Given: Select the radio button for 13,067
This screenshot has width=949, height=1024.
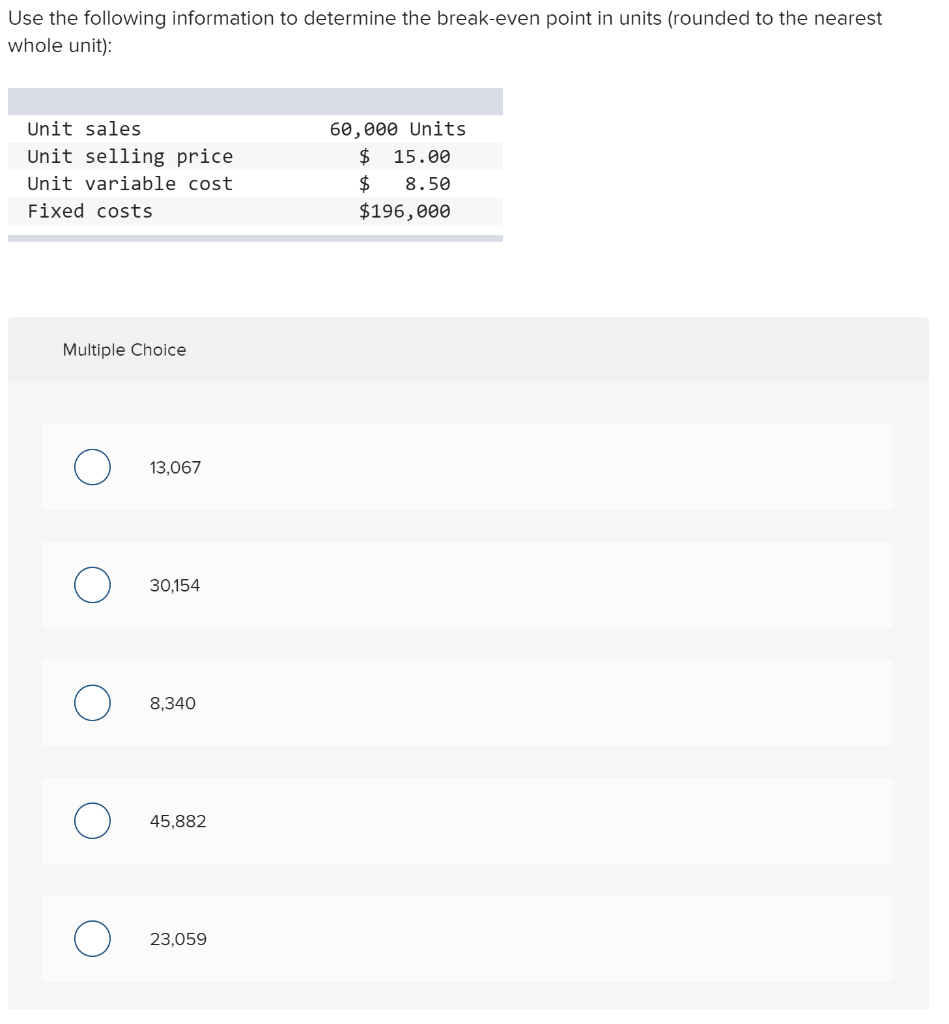Looking at the screenshot, I should (x=92, y=467).
